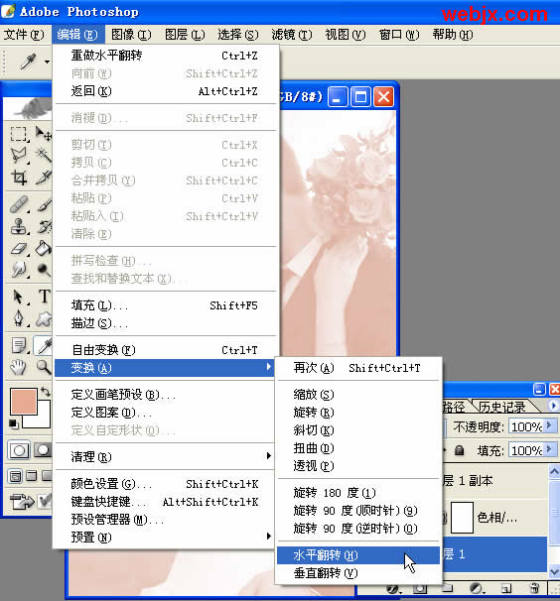Screen dimensions: 560x601
Task: Select the Custom Shape tool
Action: (x=43, y=319)
